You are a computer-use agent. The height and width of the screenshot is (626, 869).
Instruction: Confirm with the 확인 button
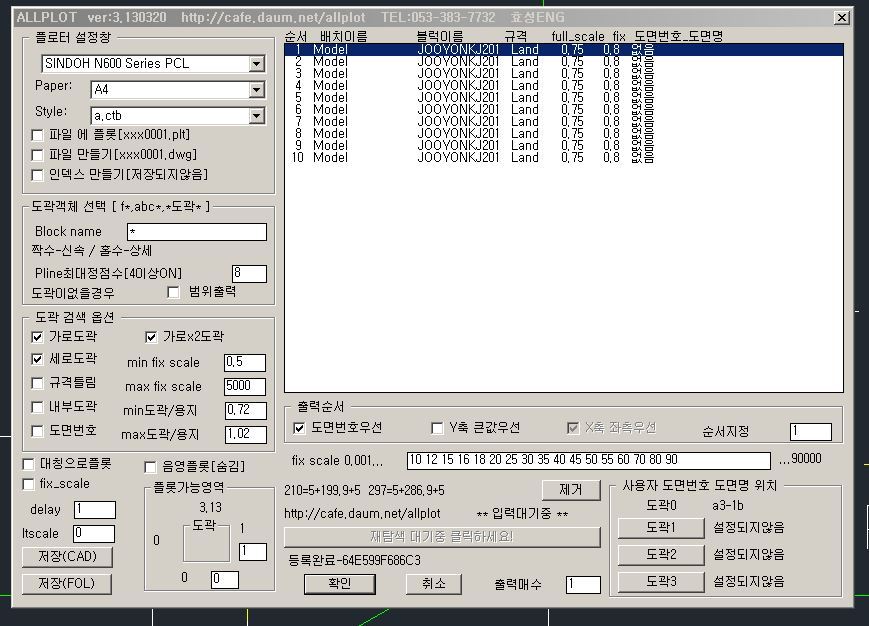[x=340, y=584]
